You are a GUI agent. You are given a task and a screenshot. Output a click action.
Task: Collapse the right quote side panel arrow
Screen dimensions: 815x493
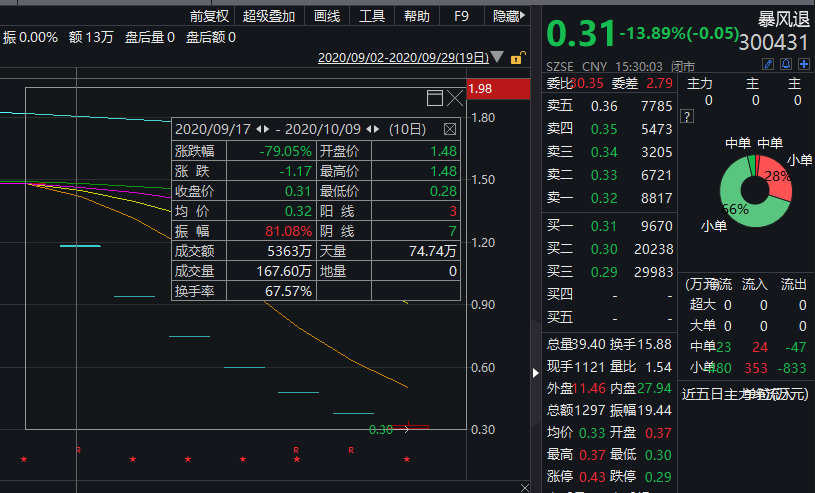[535, 373]
